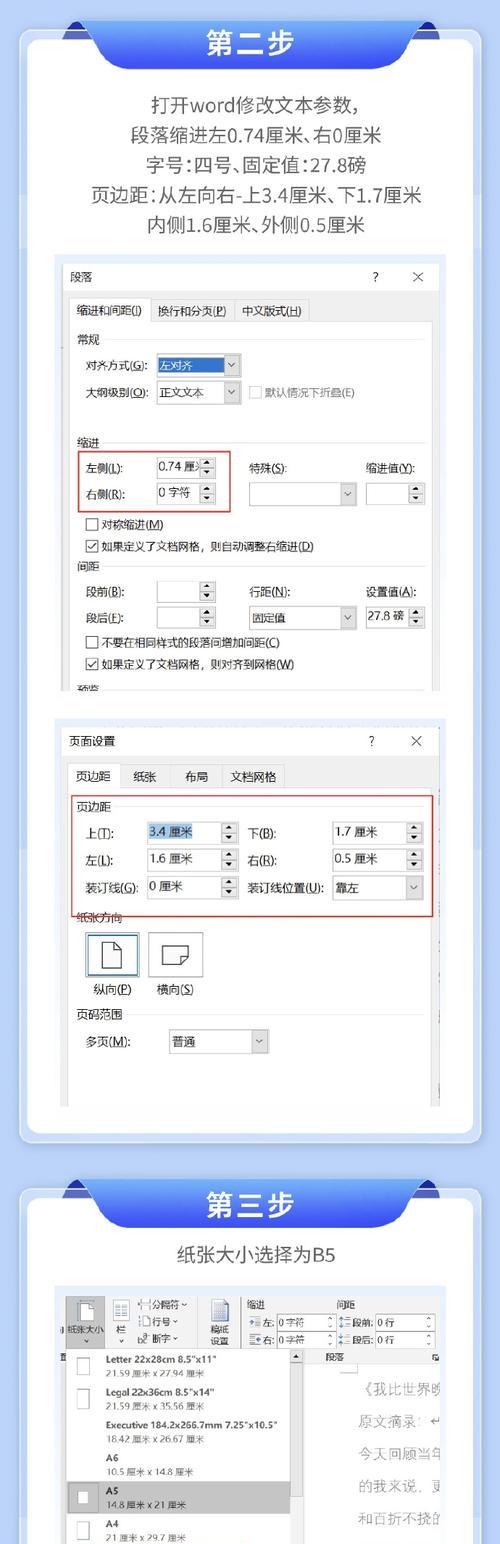This screenshot has height=1544, width=500.
Task: Select the 横向 landscape orientation icon
Action: click(x=175, y=955)
